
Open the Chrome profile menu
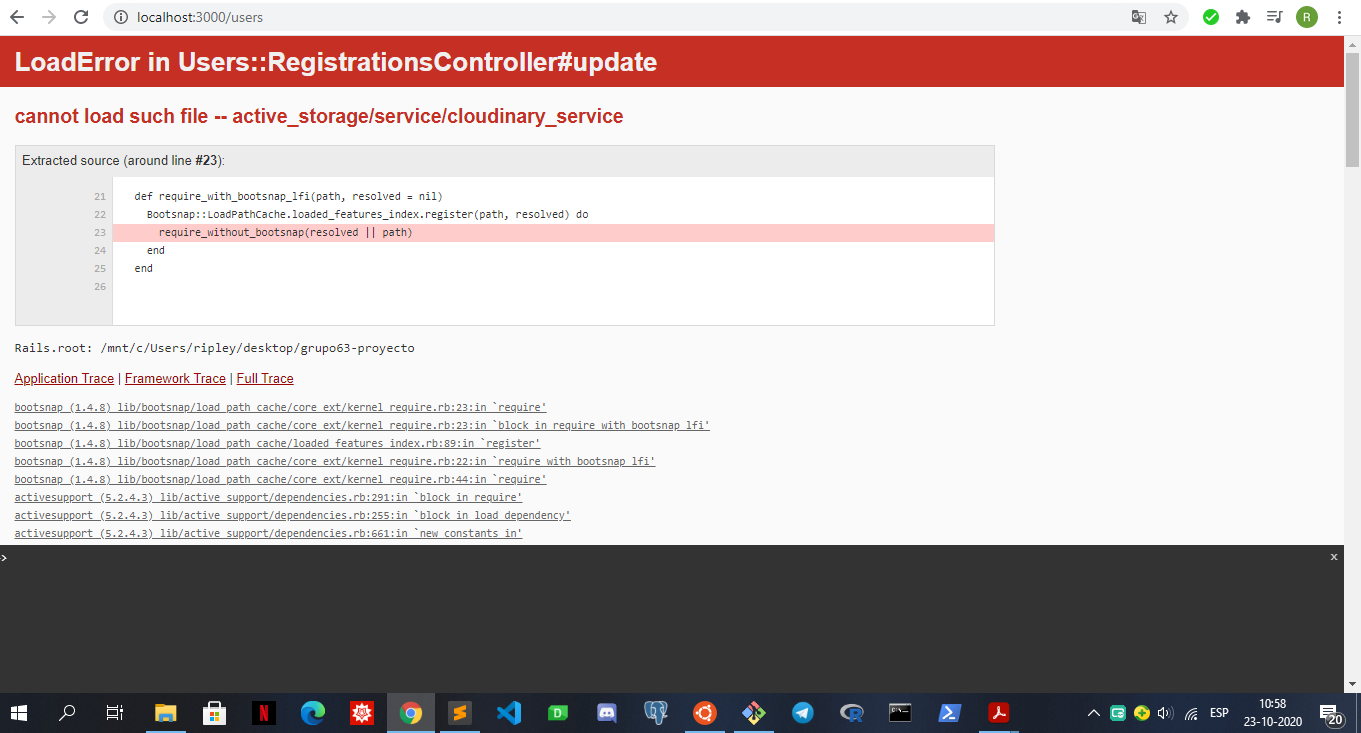1307,17
